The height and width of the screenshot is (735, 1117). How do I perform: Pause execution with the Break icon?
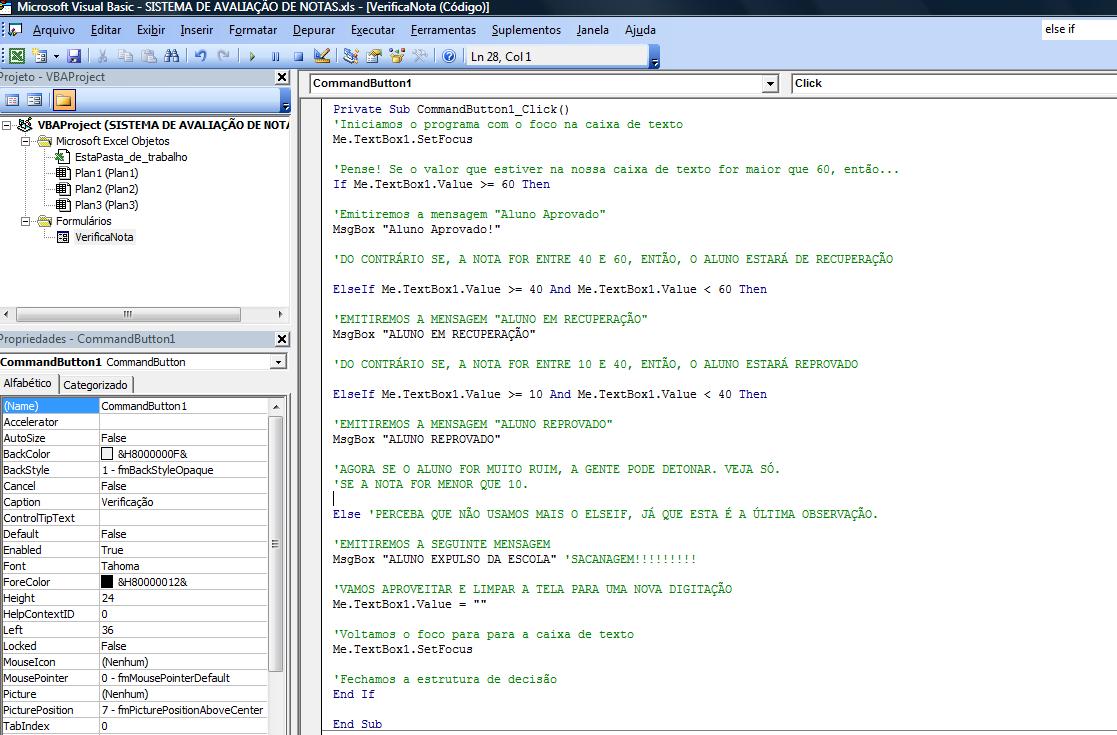tap(275, 56)
